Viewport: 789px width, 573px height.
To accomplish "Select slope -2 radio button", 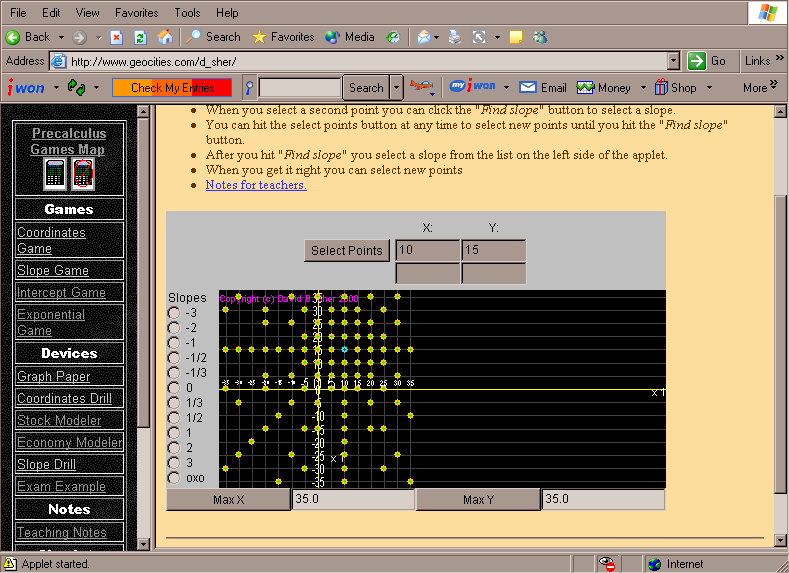I will [174, 328].
